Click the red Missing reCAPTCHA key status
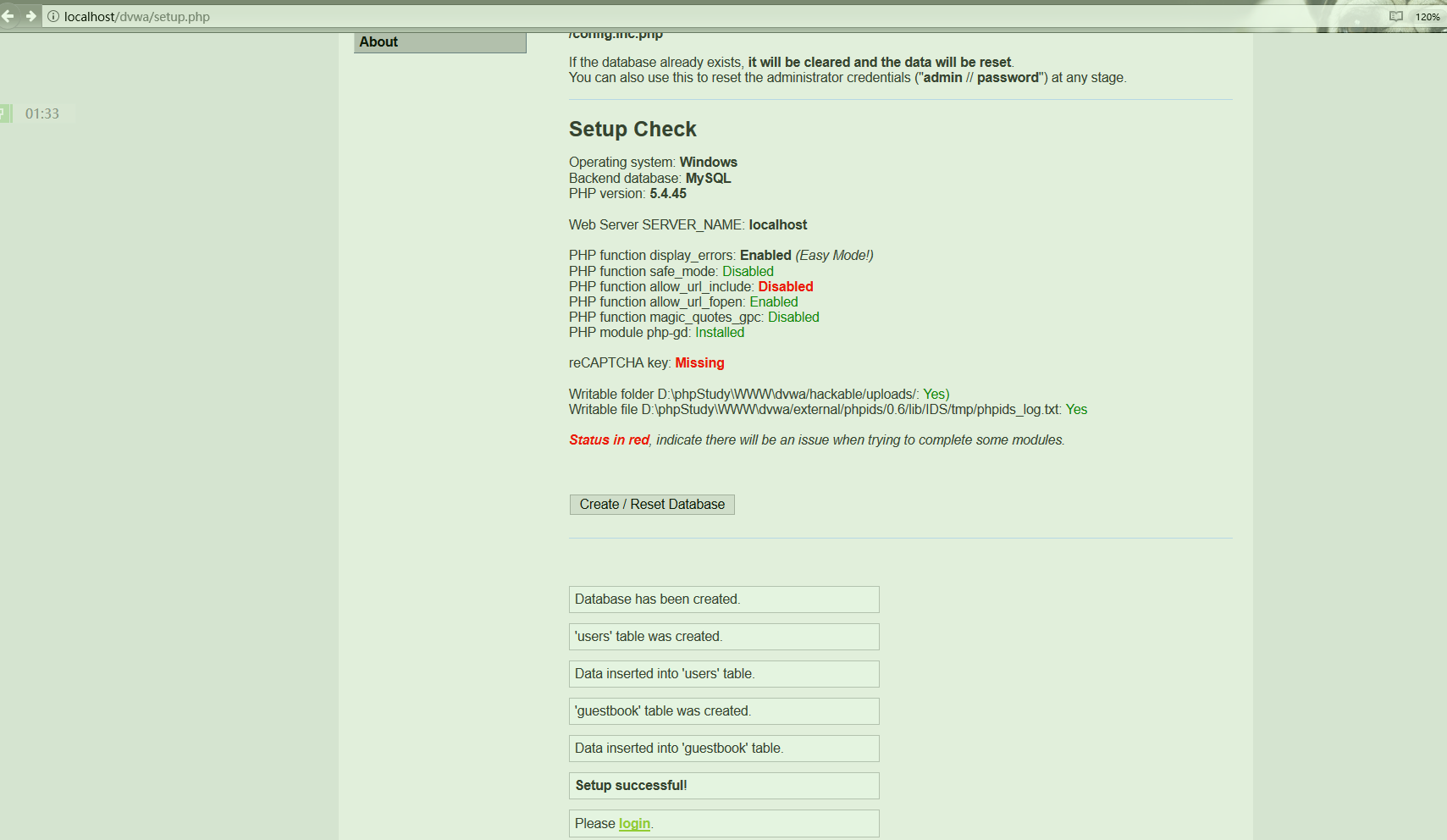 coord(699,363)
